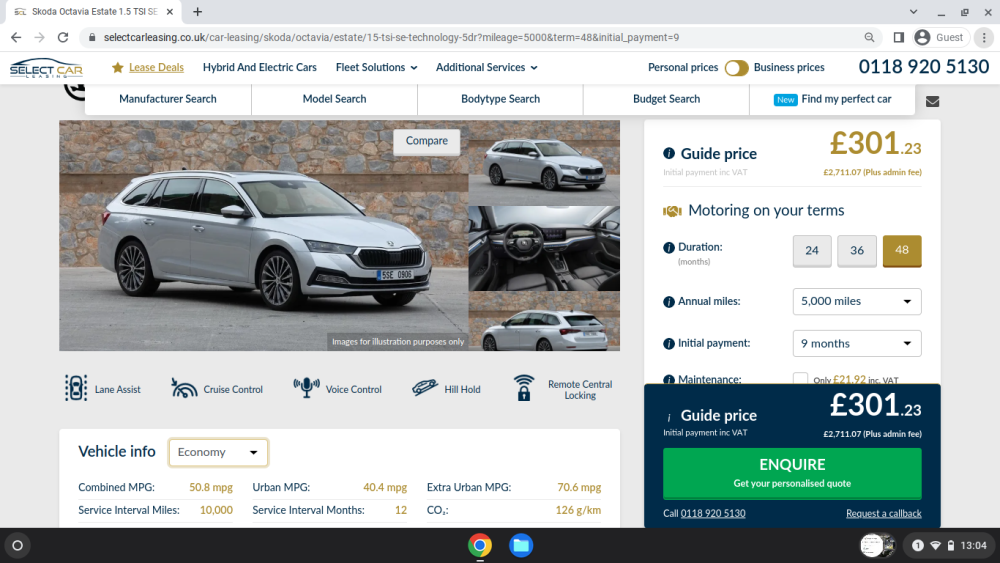
Task: Switch to Model Search tab
Action: (334, 99)
